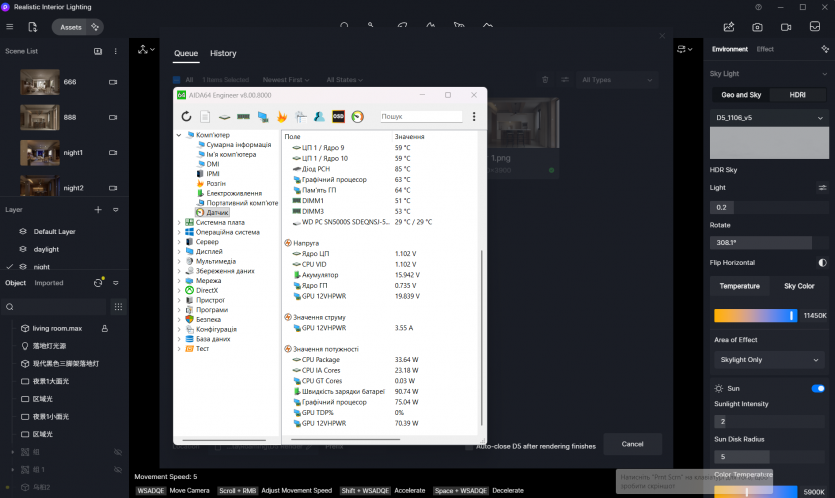Click the sky Temperature gradient slider
The height and width of the screenshot is (498, 835).
tap(755, 315)
